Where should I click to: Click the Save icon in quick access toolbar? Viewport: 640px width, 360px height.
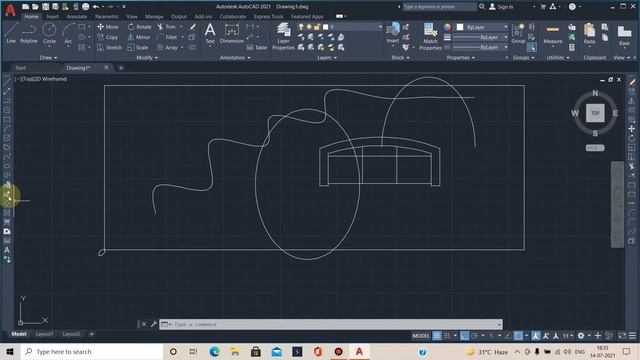45,7
